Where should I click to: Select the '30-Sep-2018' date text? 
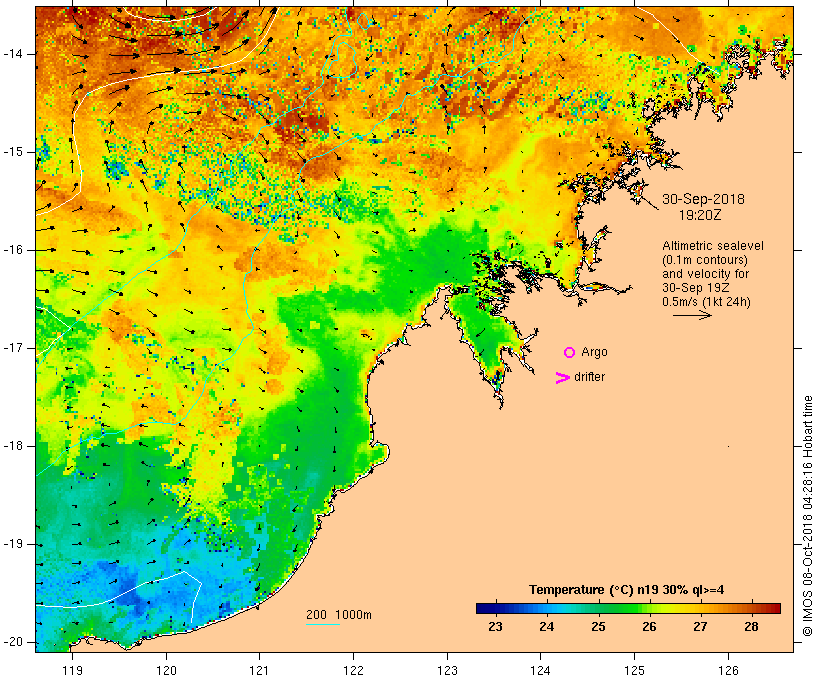[x=703, y=199]
